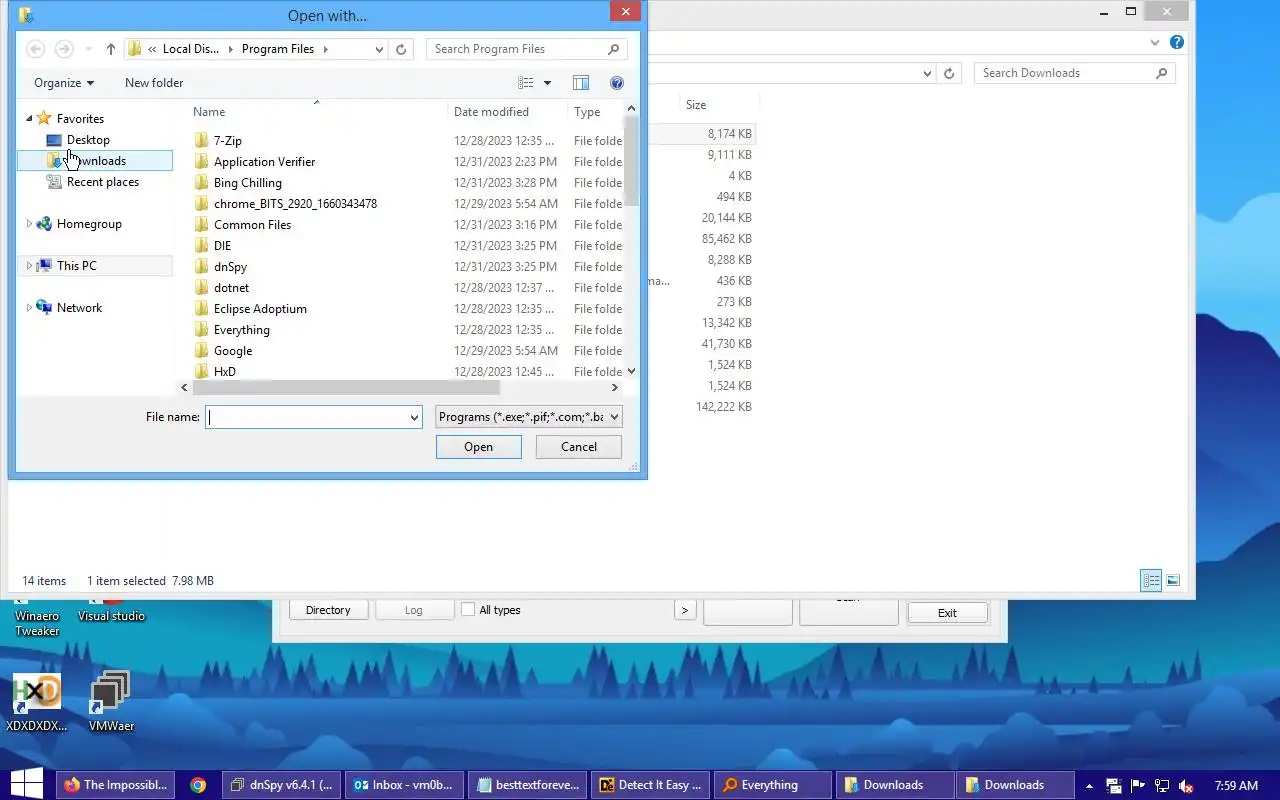Switch Downloads window to details view
The width and height of the screenshot is (1280, 800).
tap(1151, 580)
